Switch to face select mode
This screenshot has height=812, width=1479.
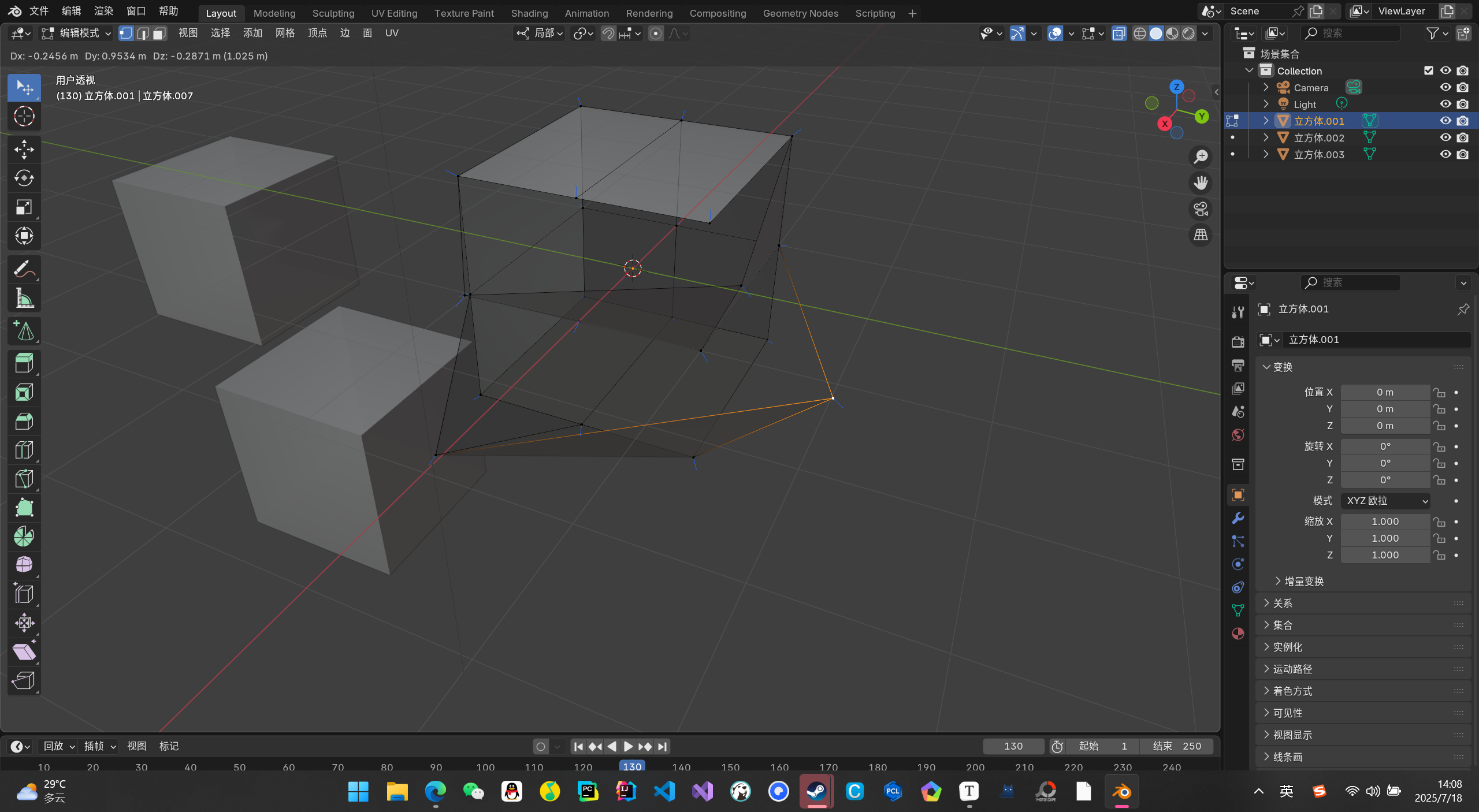coord(159,33)
